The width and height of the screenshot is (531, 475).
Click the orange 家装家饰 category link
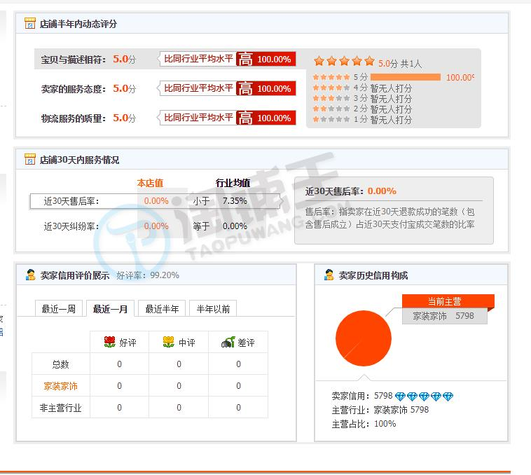(x=61, y=386)
